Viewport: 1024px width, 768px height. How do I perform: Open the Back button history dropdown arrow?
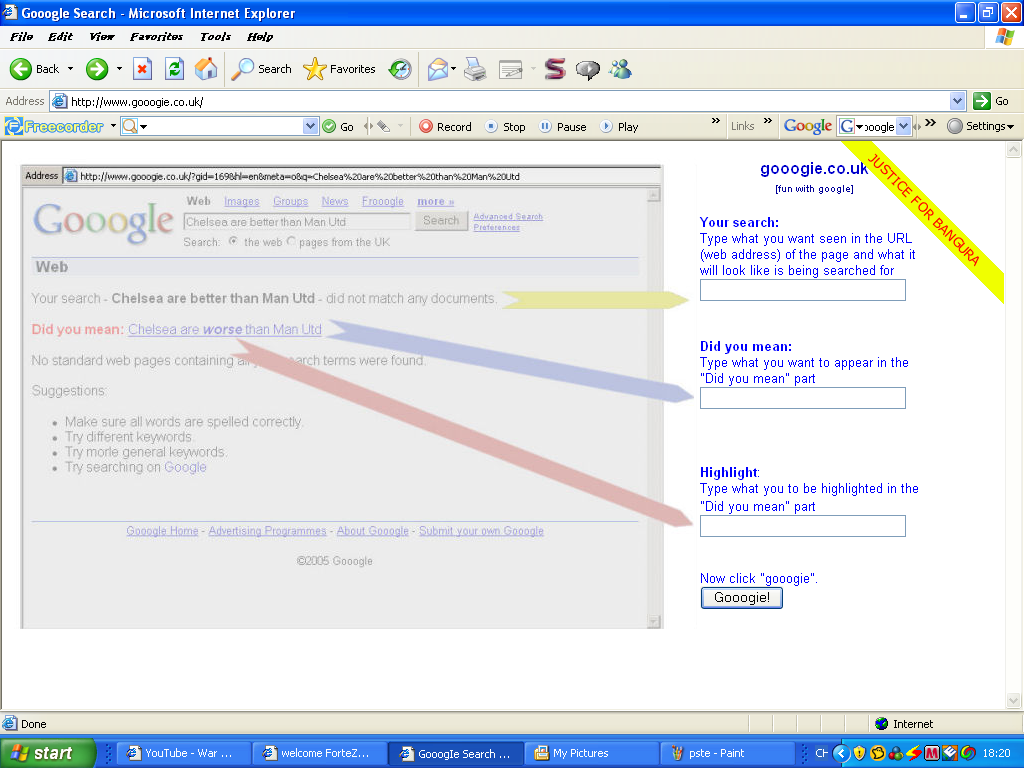[71, 69]
